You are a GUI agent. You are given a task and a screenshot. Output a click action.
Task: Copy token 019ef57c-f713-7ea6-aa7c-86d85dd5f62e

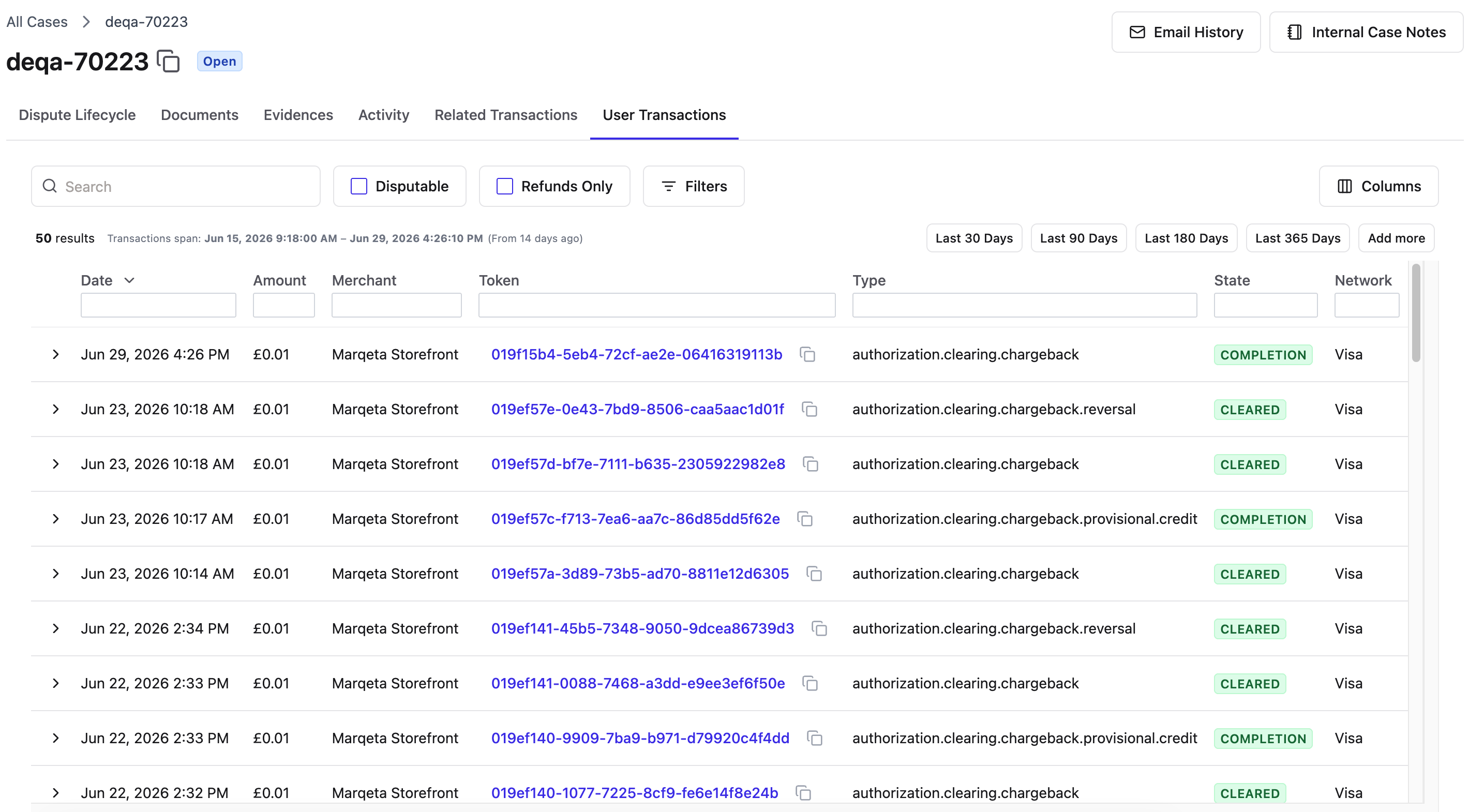click(805, 519)
